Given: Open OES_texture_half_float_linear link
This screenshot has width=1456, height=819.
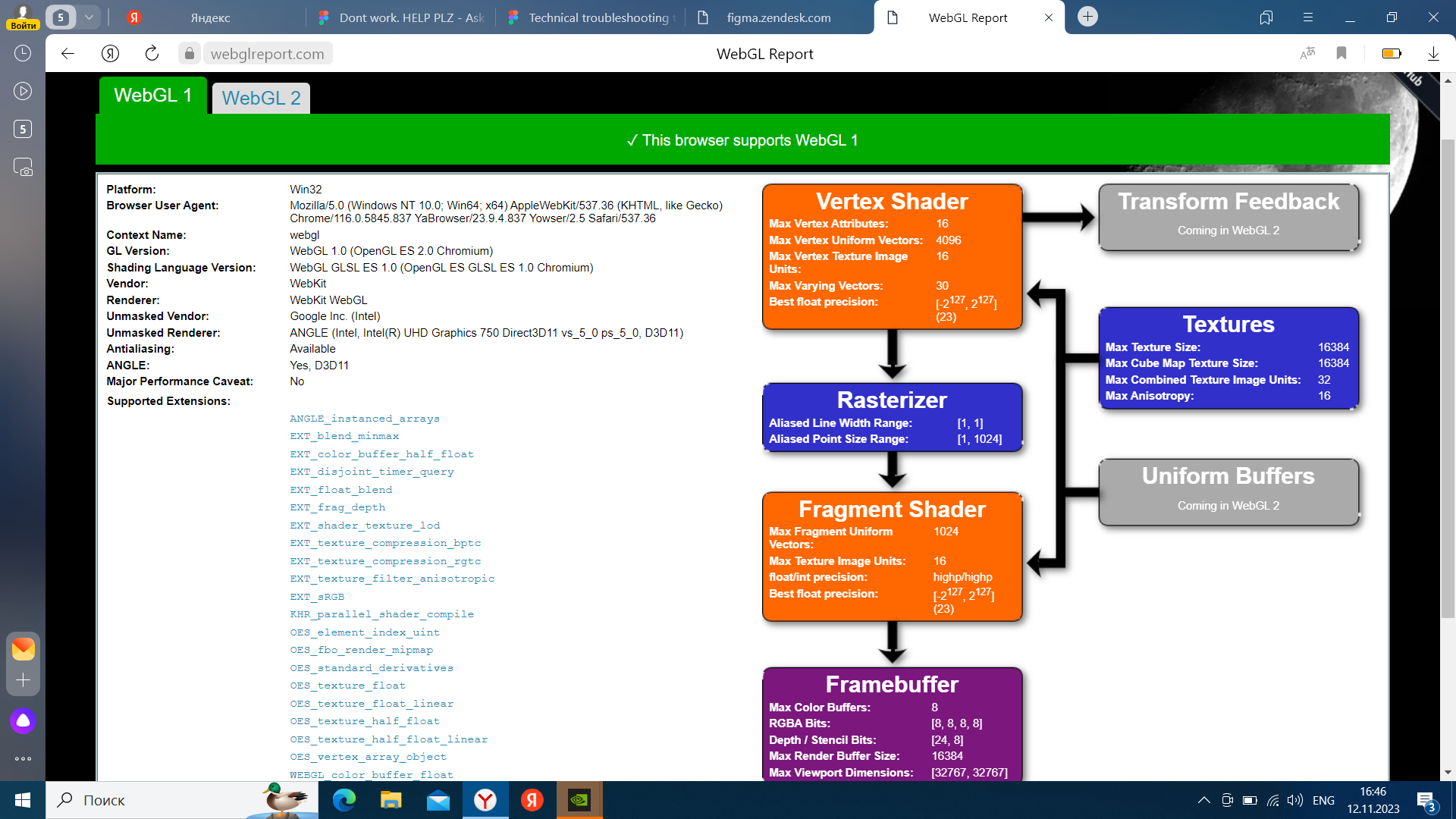Looking at the screenshot, I should click(388, 739).
